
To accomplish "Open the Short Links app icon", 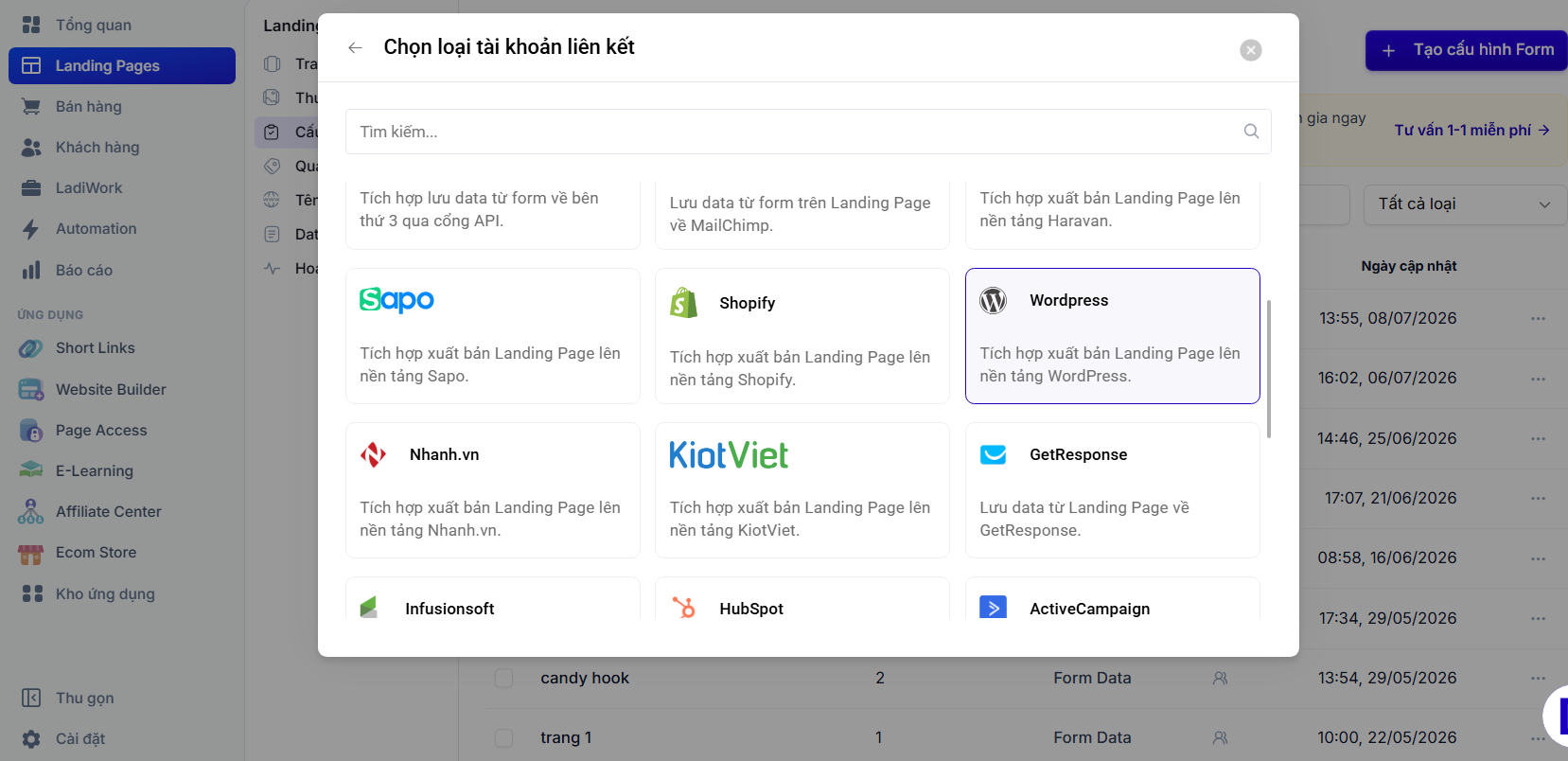I will click(31, 348).
